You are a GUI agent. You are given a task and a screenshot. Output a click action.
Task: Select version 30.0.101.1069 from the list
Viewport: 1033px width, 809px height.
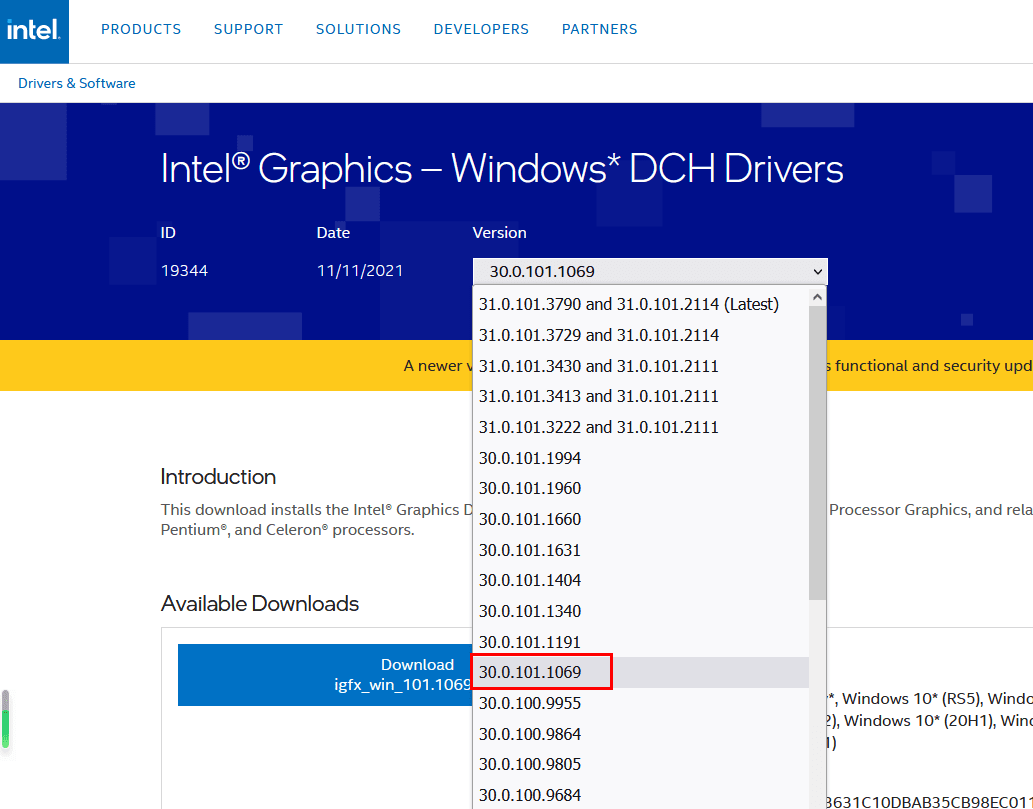click(x=542, y=672)
